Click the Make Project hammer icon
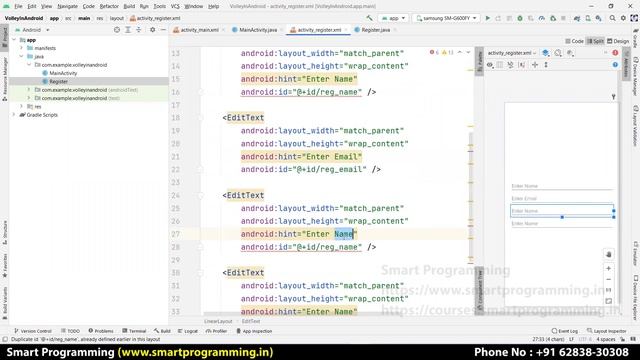The image size is (640, 360). [369, 18]
